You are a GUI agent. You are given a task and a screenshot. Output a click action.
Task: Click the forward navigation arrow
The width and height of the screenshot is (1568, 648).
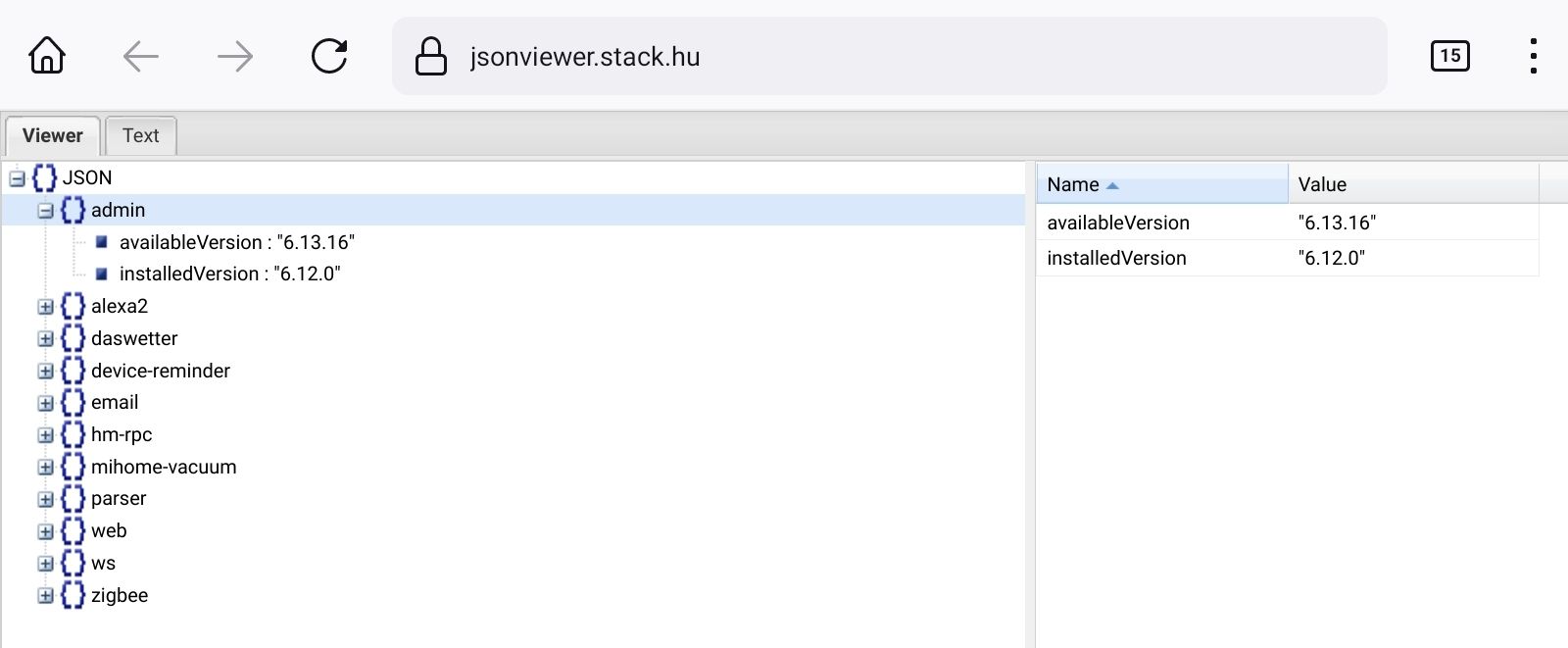[235, 56]
